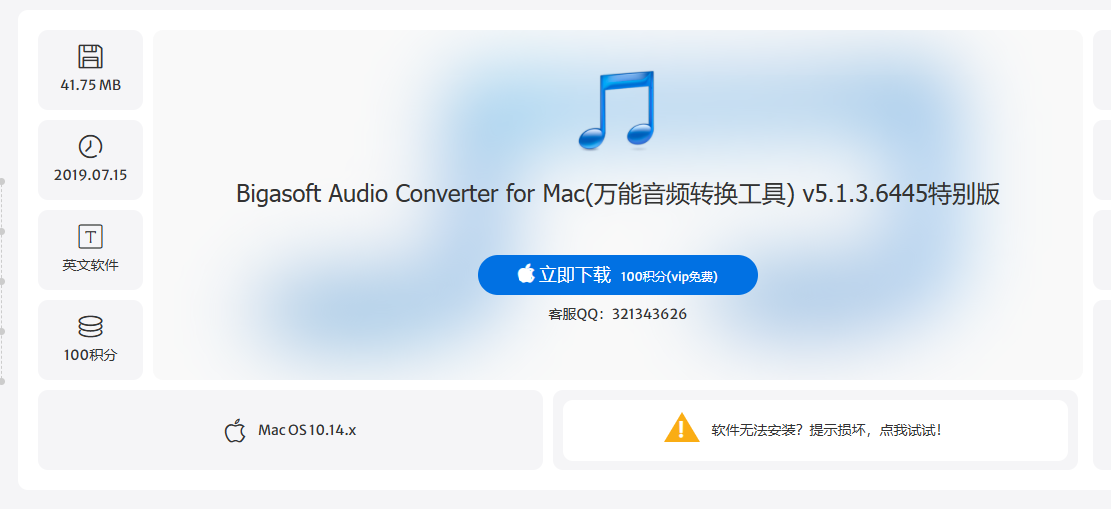
Task: Open the 软件无法安装?提示损坏 help link
Action: coord(826,430)
